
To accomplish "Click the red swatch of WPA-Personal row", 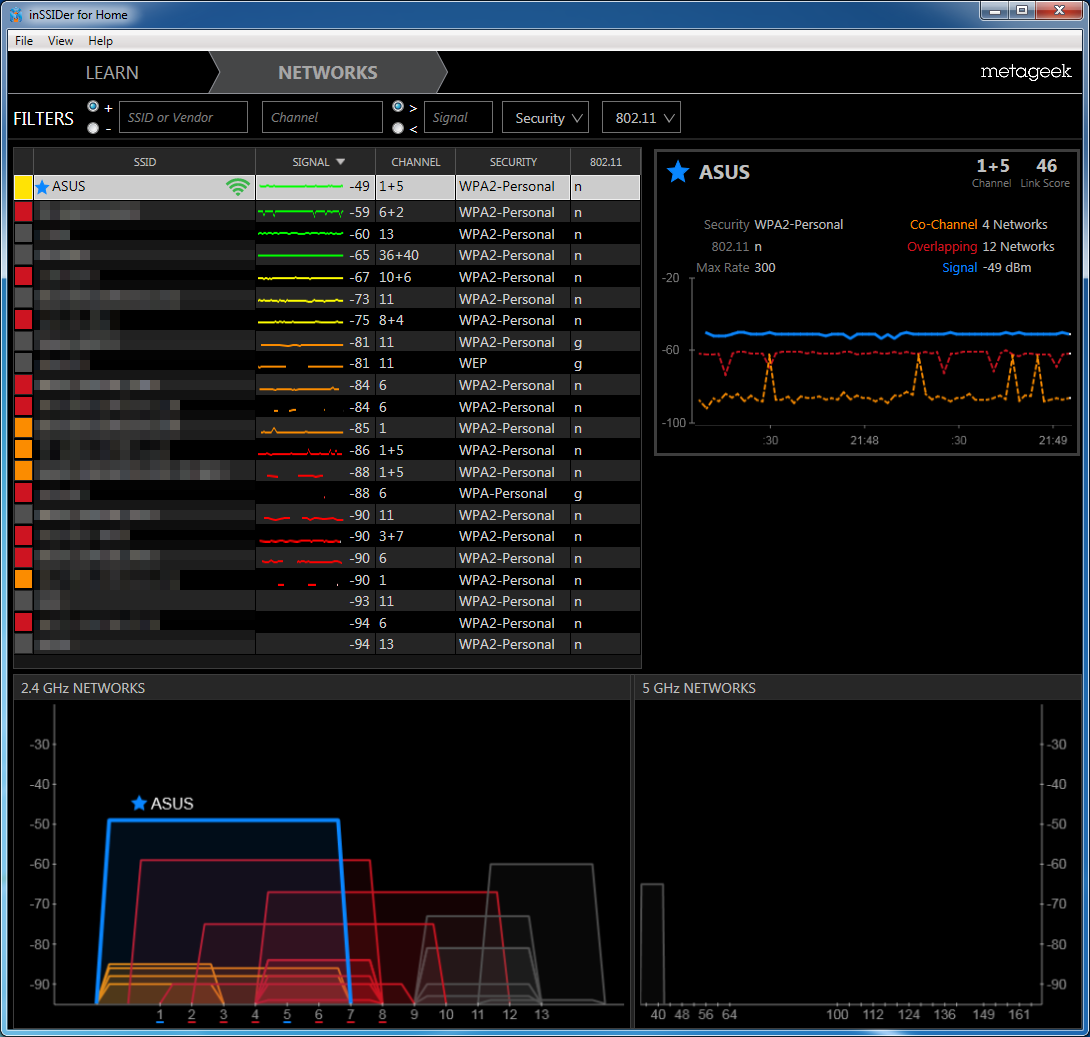I will coord(24,493).
